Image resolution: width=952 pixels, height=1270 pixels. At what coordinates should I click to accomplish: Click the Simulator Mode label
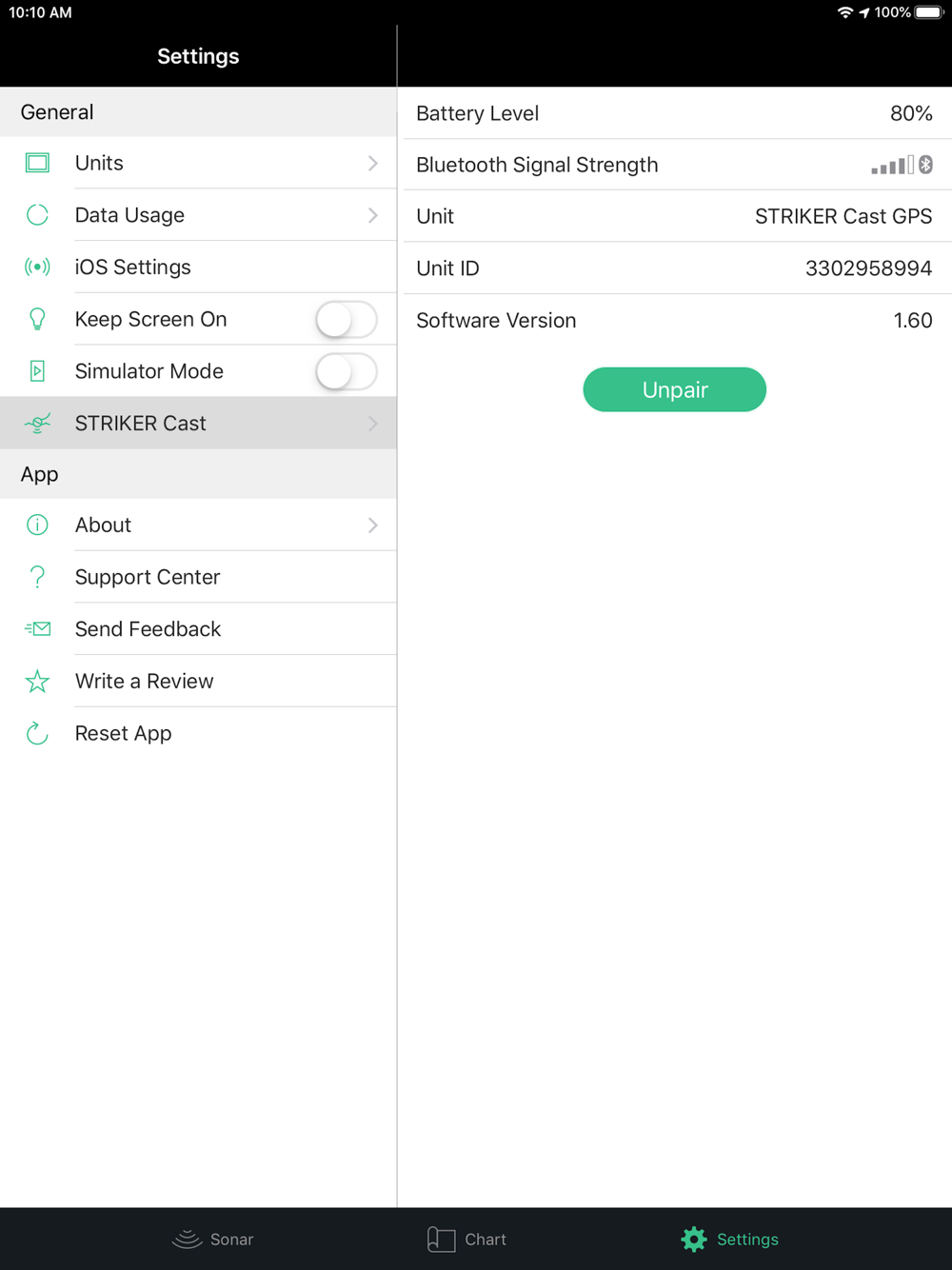tap(149, 371)
